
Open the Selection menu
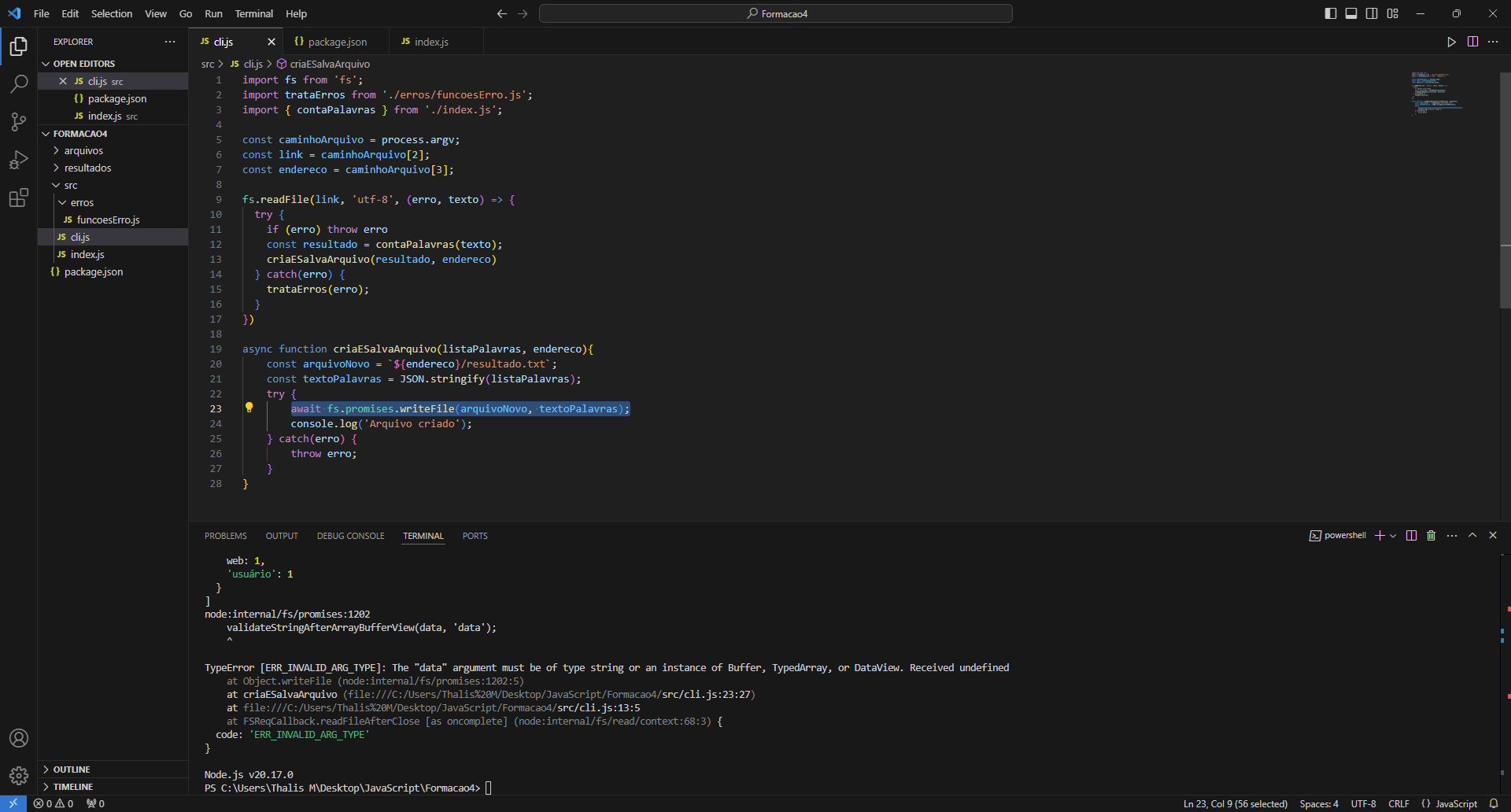click(112, 13)
